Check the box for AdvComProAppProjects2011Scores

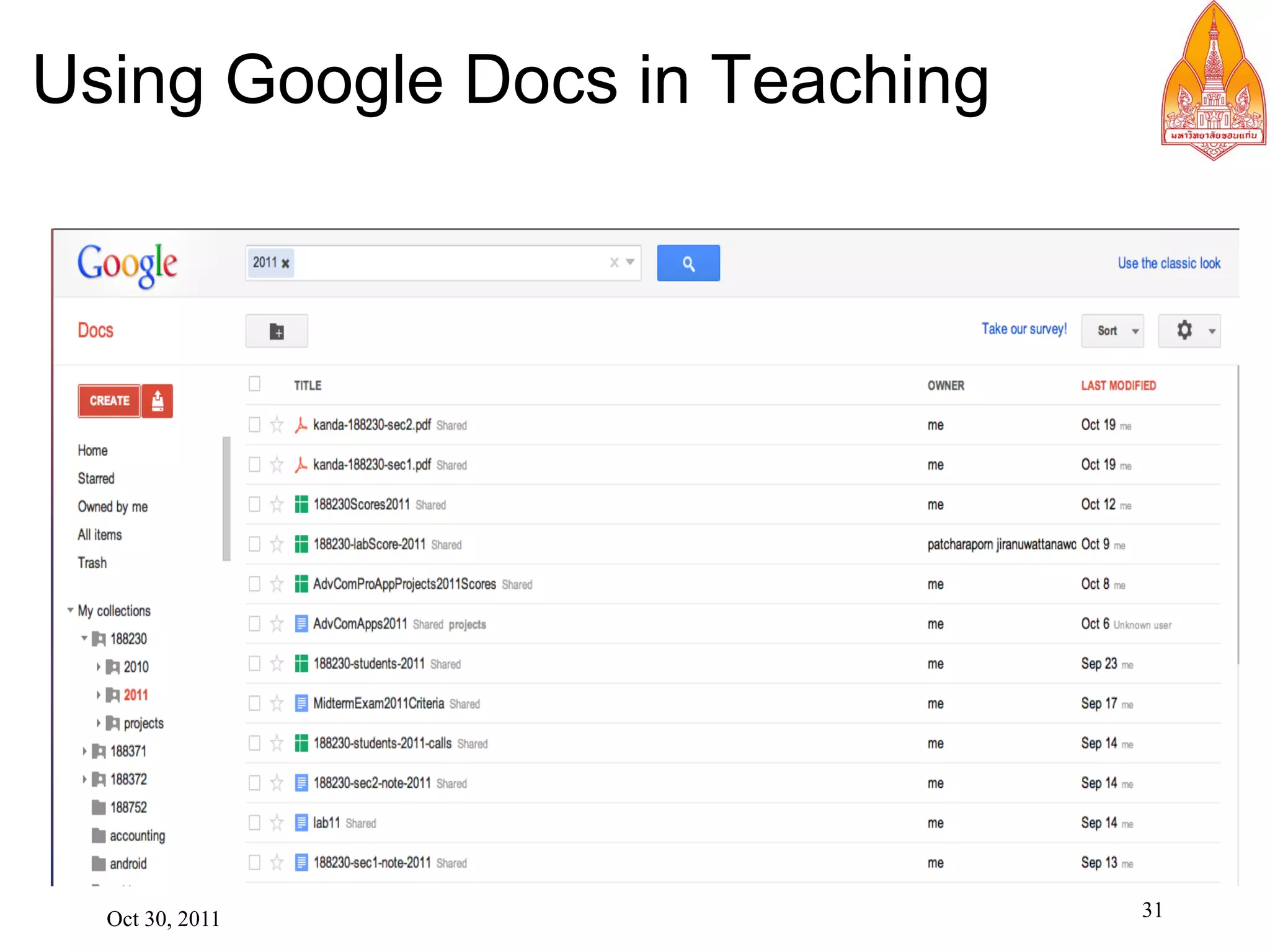click(x=254, y=584)
